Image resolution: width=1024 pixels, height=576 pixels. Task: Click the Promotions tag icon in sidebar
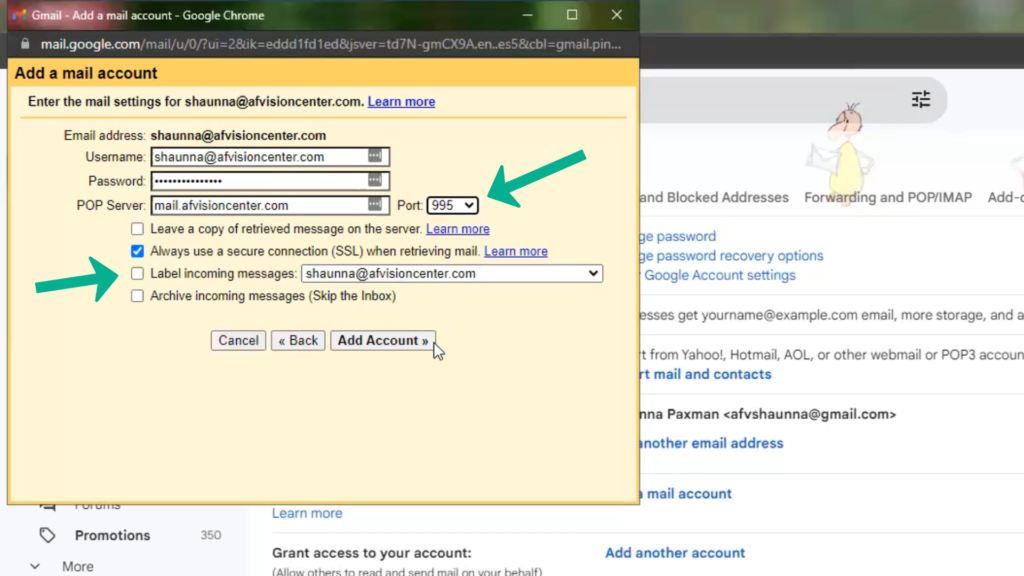(x=47, y=535)
